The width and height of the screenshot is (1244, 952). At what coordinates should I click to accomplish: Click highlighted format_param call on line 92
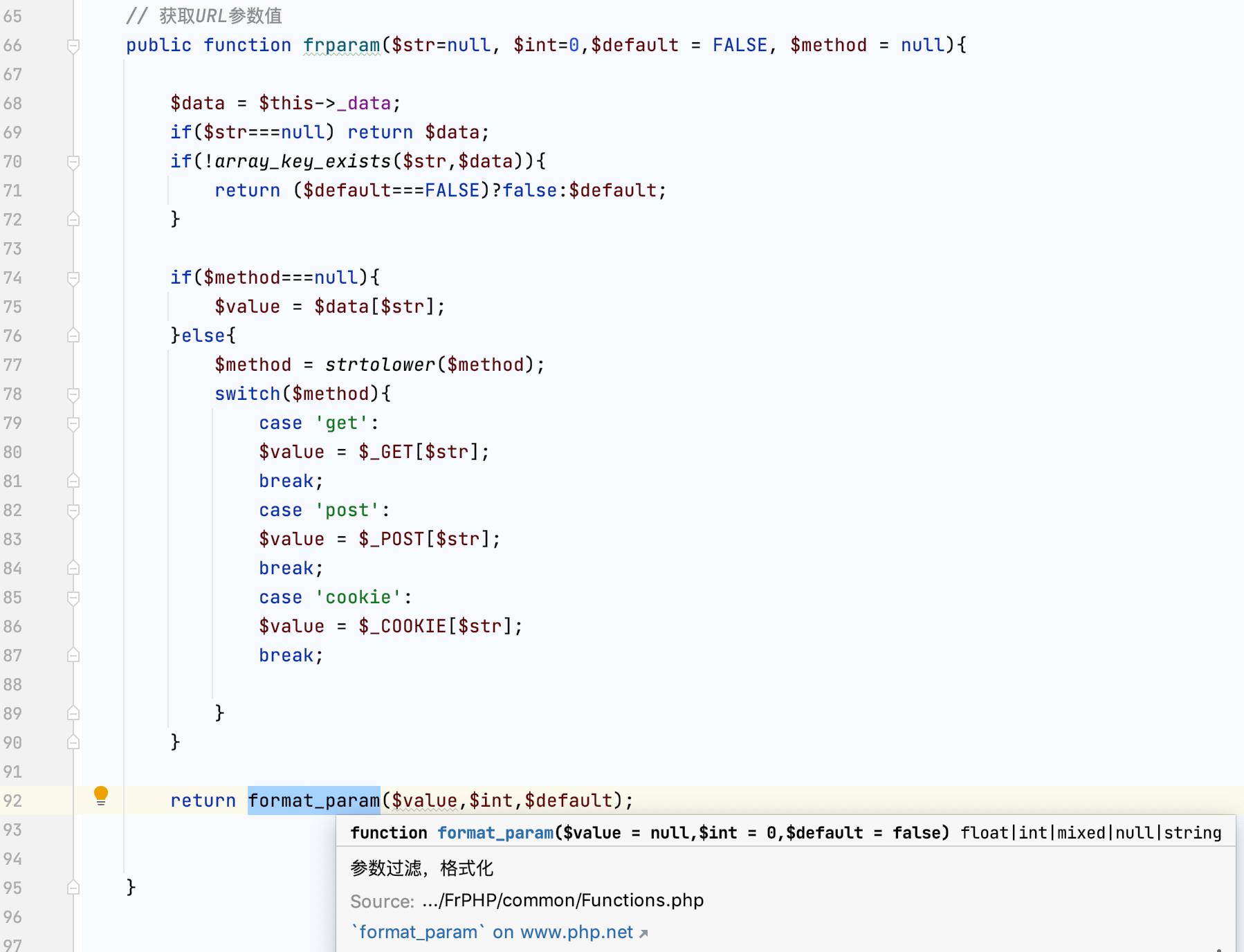[x=314, y=800]
